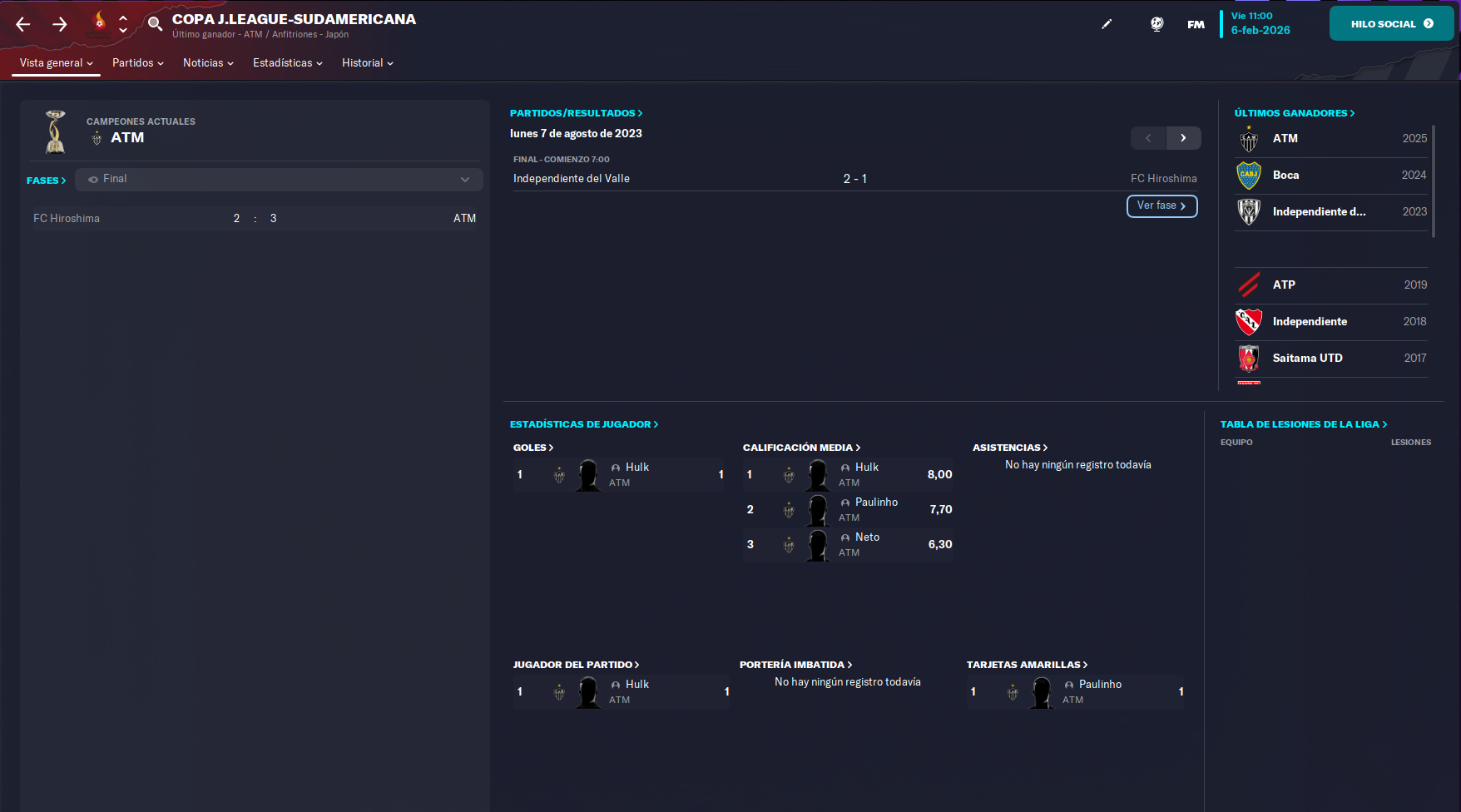Expand the Final phase dropdown
Viewport: 1461px width, 812px height.
(x=279, y=180)
